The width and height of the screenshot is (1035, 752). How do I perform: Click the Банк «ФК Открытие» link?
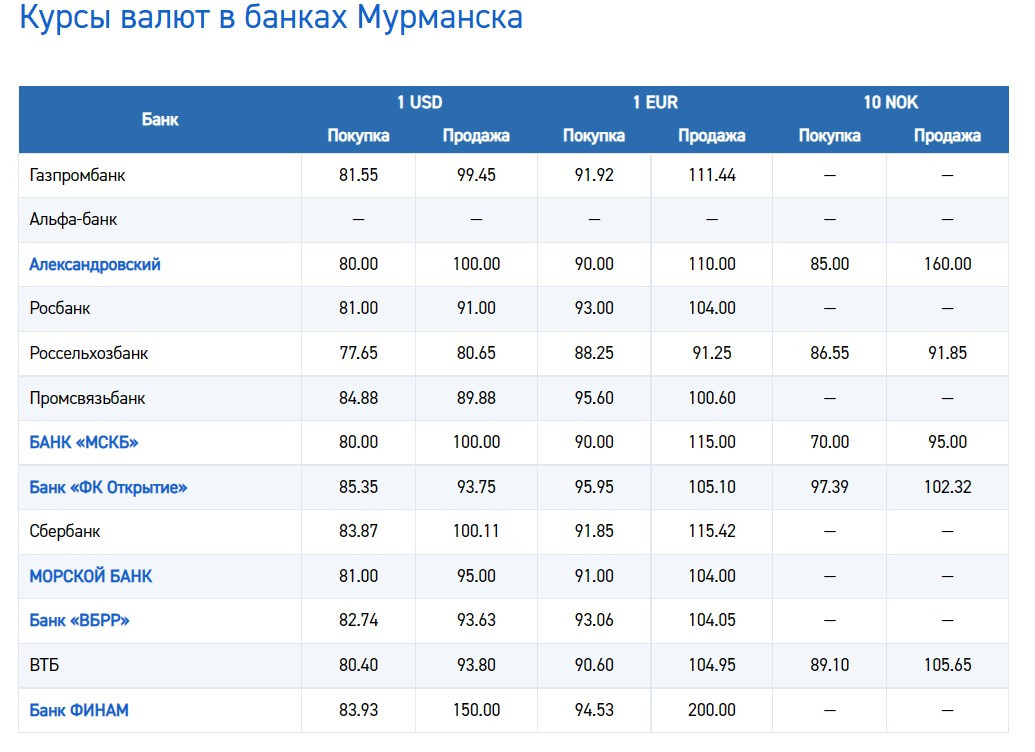coord(108,487)
